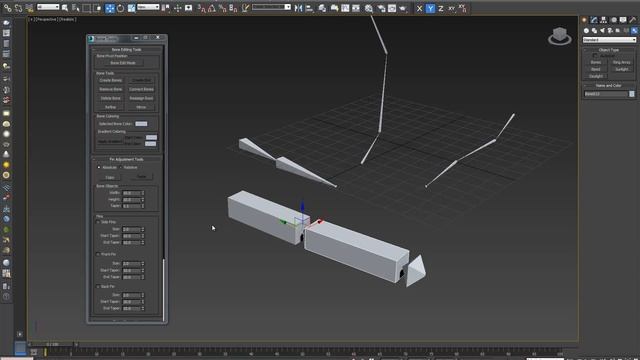640x360 pixels.
Task: Open the Material Editor from toolbar
Action: (x=369, y=8)
